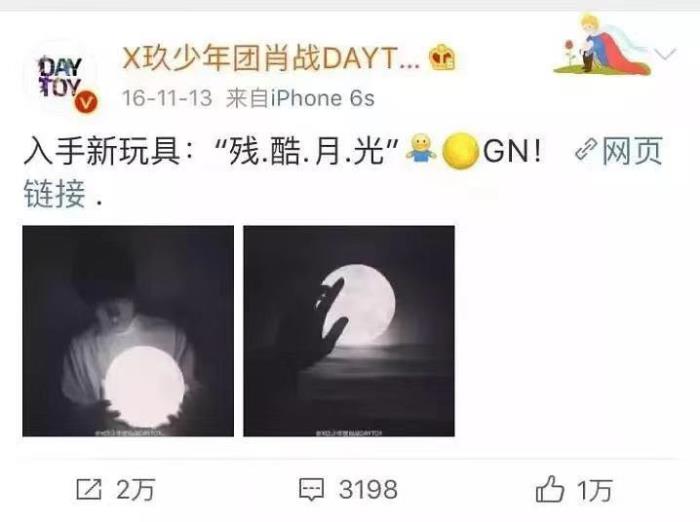Toggle like with thumbs-up icon
Screen dimensions: 700x522
click(x=550, y=489)
